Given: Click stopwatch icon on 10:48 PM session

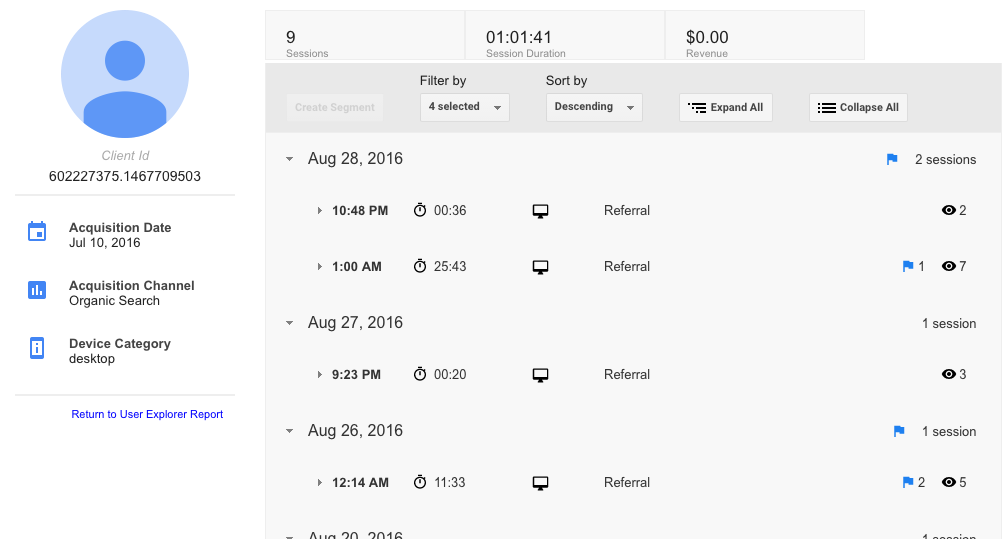Looking at the screenshot, I should point(420,211).
